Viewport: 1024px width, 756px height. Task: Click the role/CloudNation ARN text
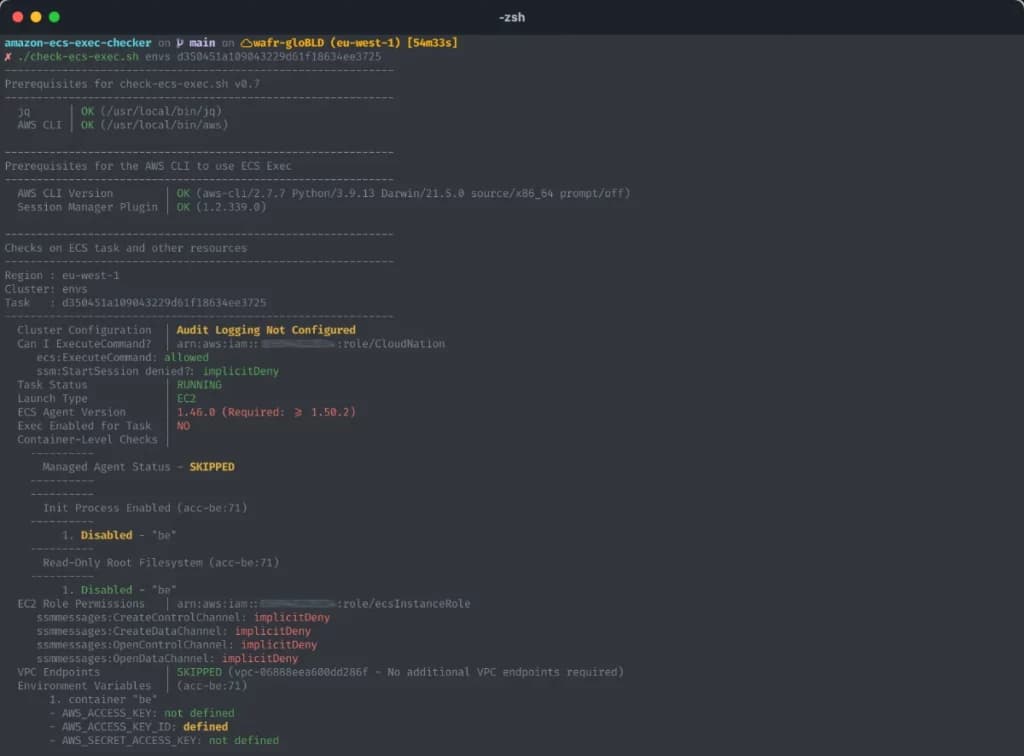click(392, 344)
